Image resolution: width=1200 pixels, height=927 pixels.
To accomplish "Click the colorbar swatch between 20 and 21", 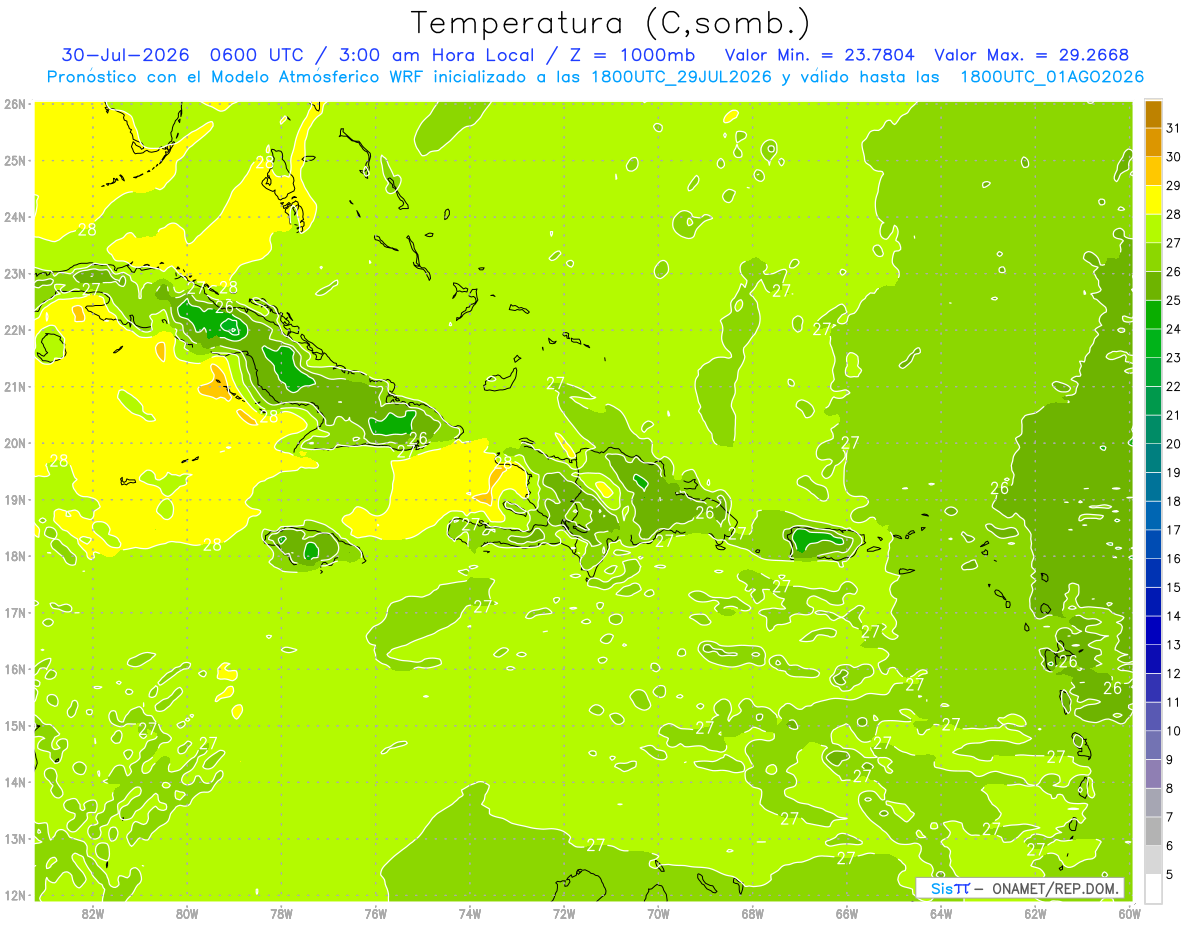I will [x=1153, y=430].
